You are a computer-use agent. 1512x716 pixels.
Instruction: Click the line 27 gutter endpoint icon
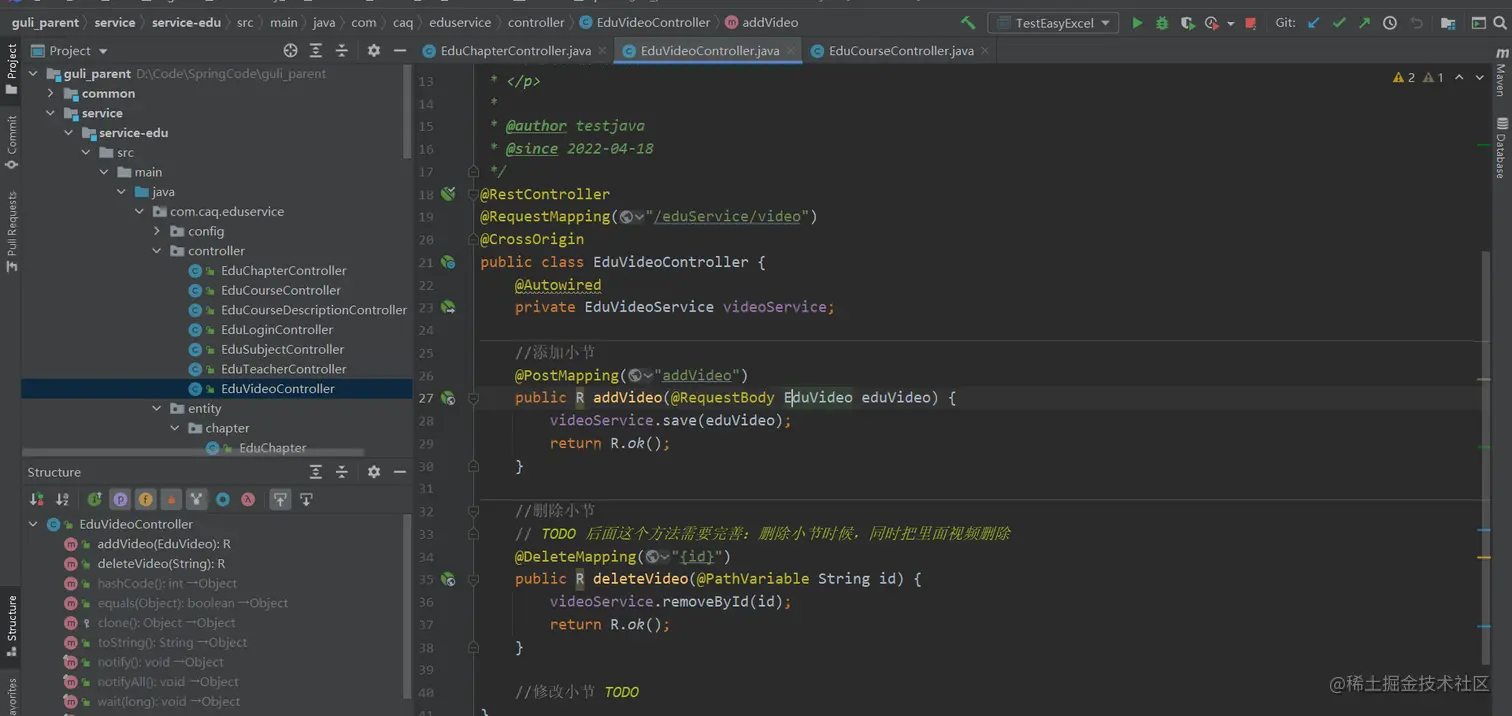coord(448,398)
